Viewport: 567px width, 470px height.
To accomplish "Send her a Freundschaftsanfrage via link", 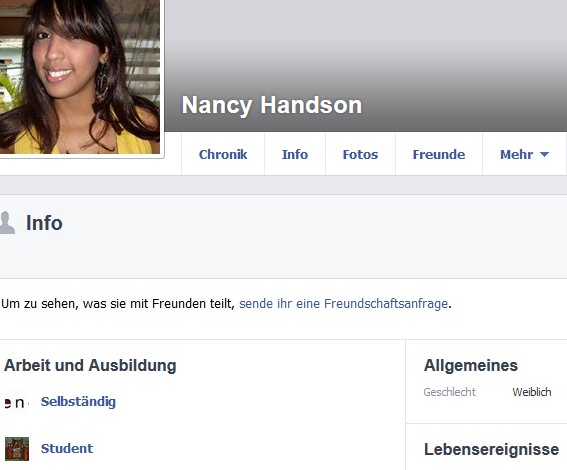I will (344, 304).
